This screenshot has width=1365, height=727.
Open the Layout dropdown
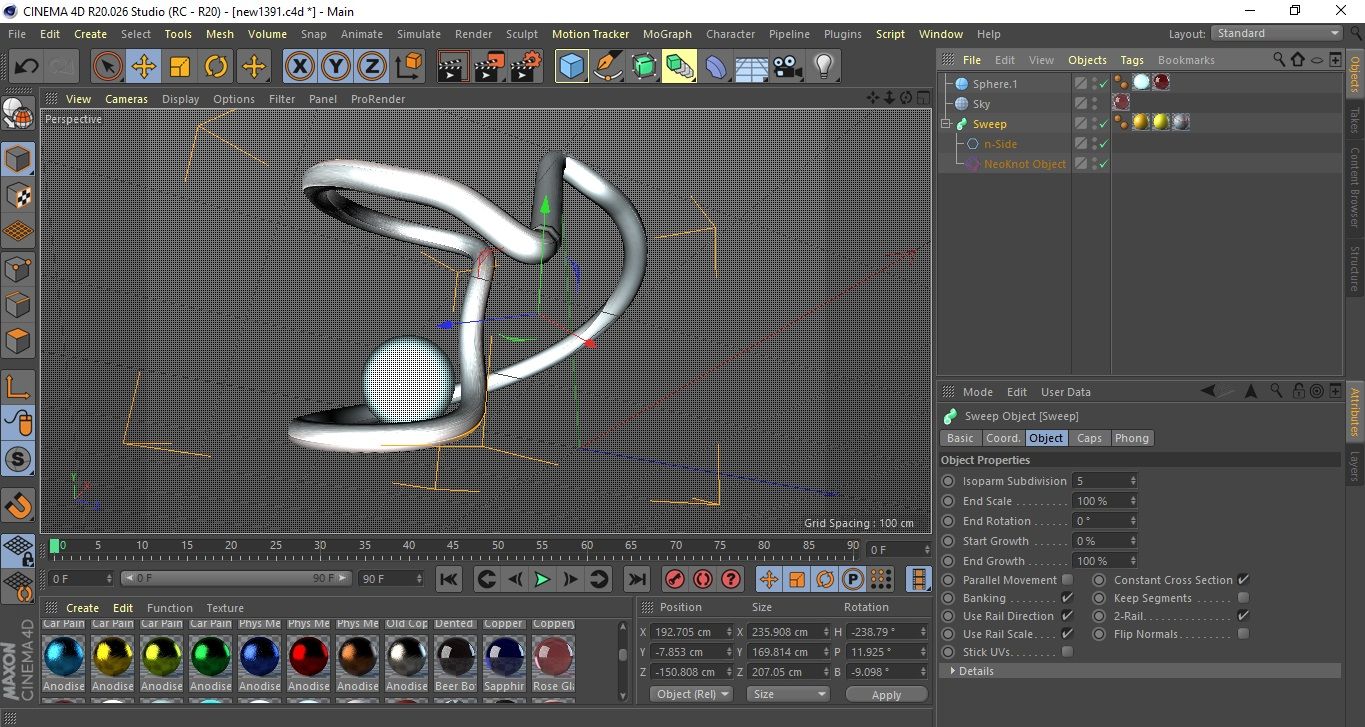(1277, 33)
